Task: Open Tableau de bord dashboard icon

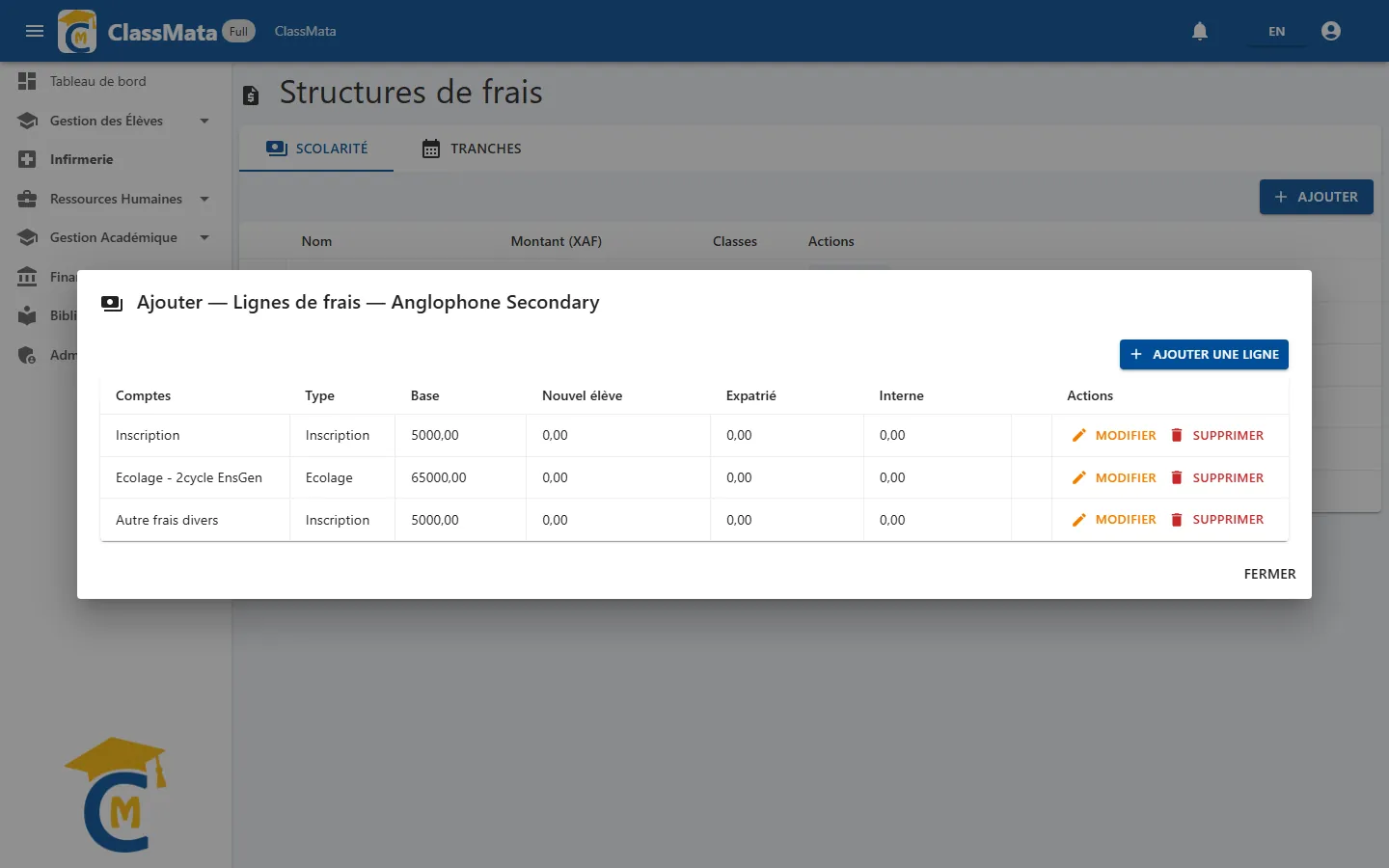Action: point(27,81)
